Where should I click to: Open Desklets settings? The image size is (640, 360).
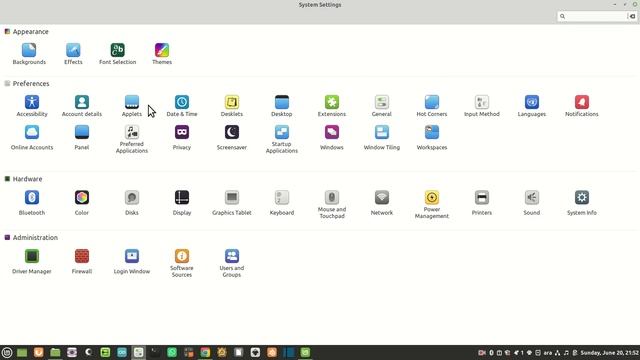click(x=232, y=106)
